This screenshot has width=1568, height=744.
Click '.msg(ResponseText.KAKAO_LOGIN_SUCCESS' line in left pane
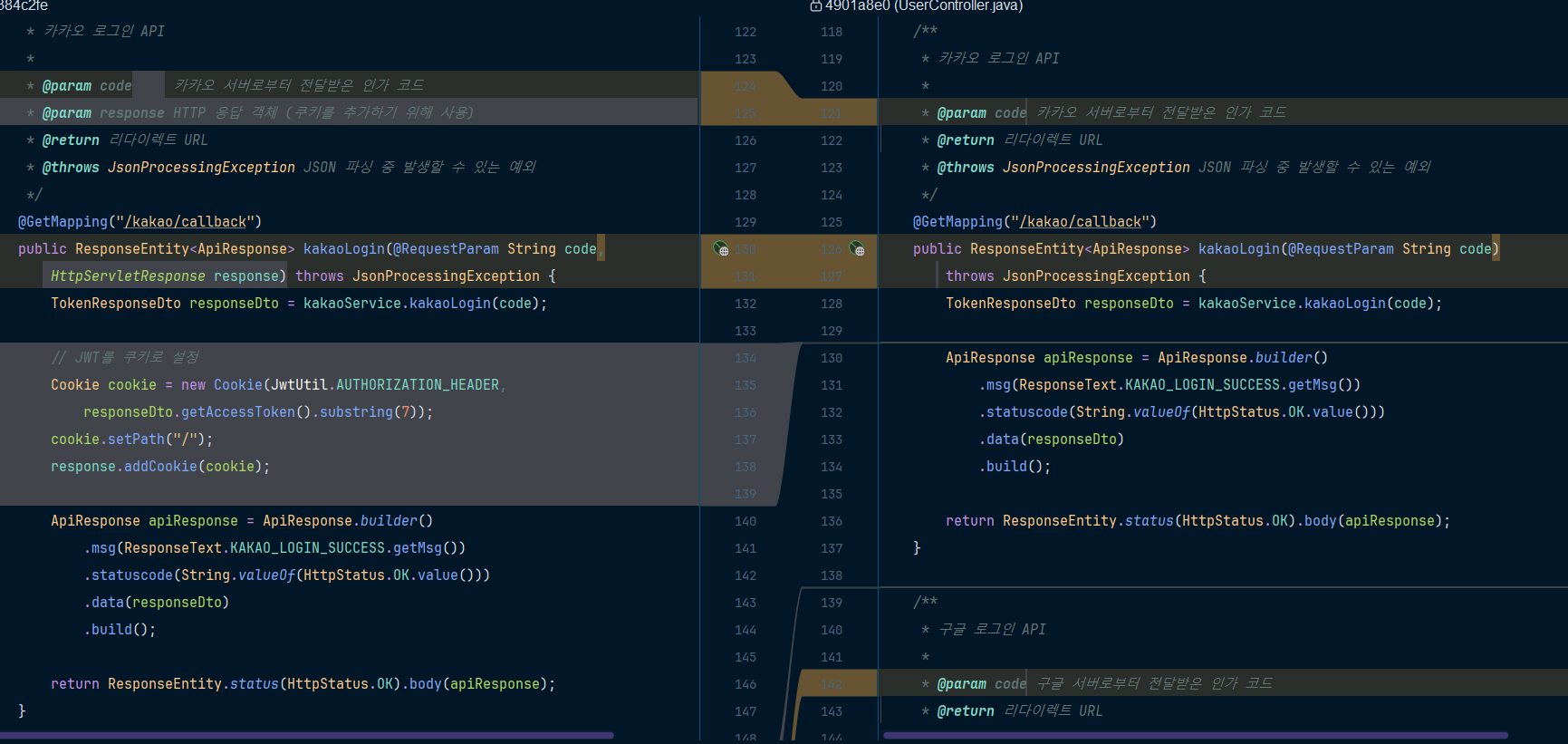[x=275, y=548]
